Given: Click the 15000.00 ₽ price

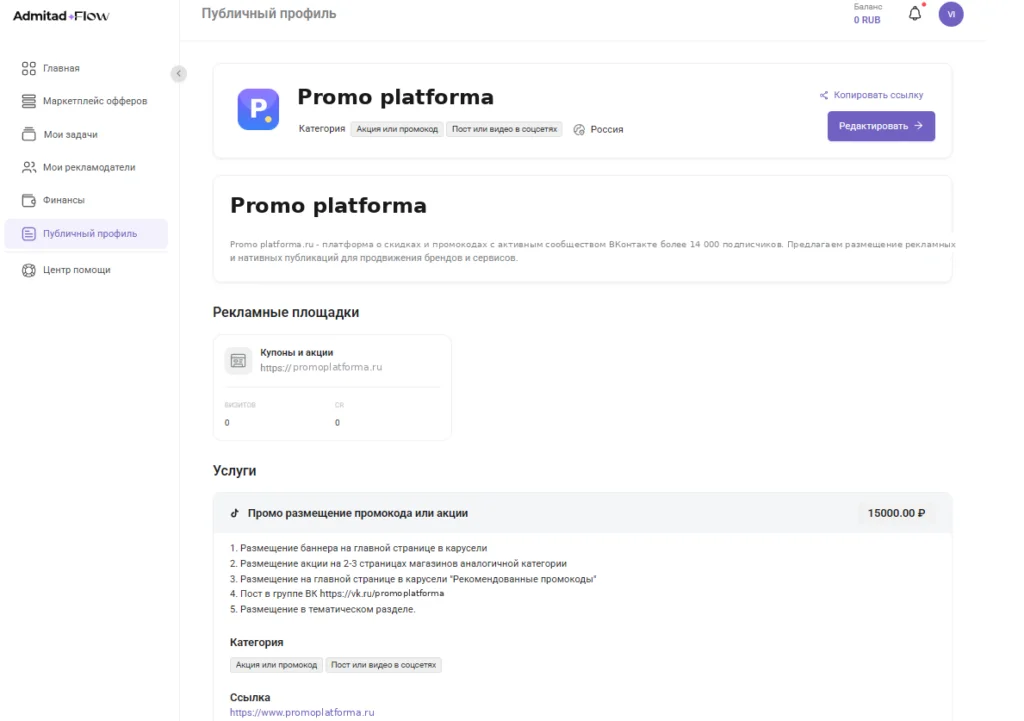Looking at the screenshot, I should click(x=896, y=513).
